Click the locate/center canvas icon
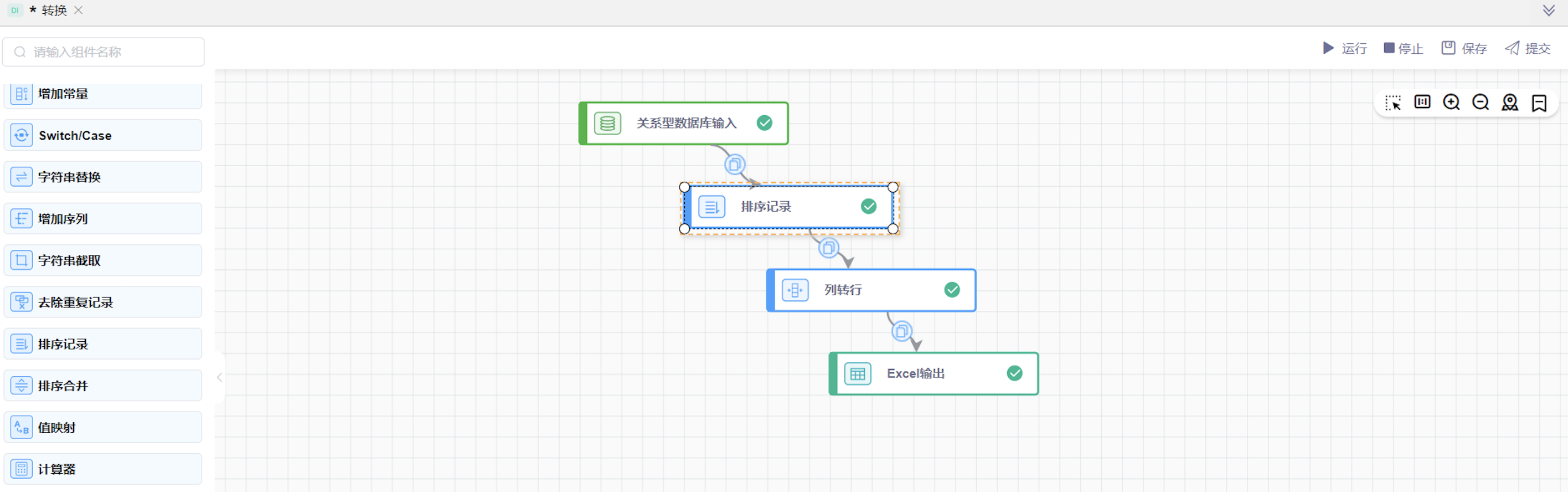 tap(1509, 102)
